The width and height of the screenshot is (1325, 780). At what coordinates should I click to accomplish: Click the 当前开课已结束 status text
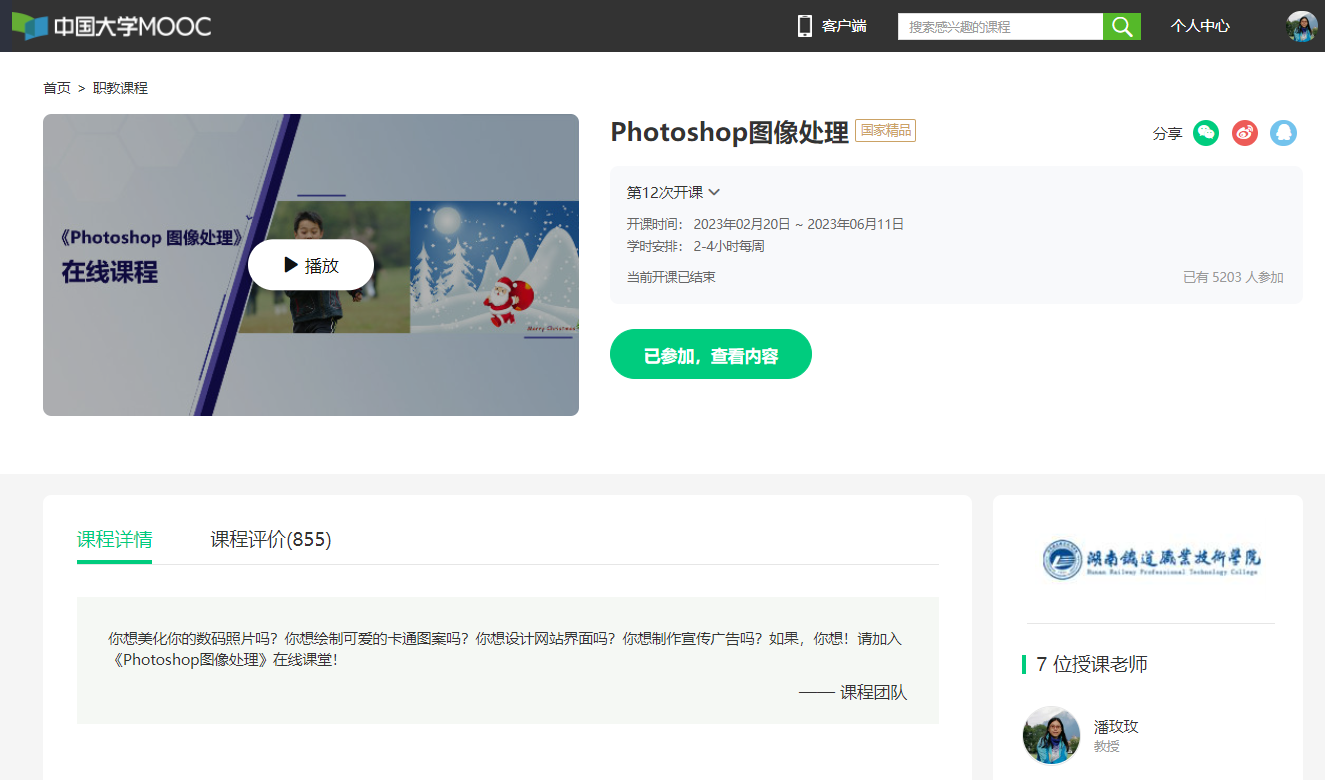coord(671,277)
